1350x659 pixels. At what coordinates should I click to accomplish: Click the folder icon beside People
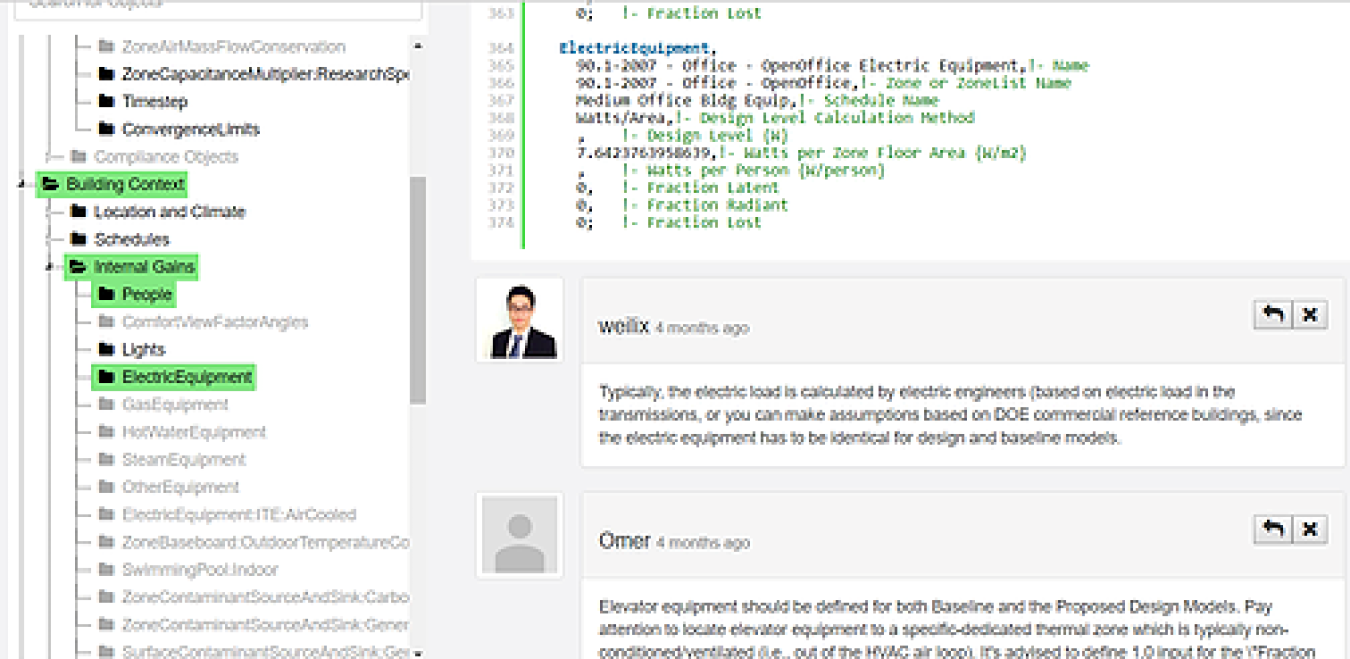(x=107, y=294)
